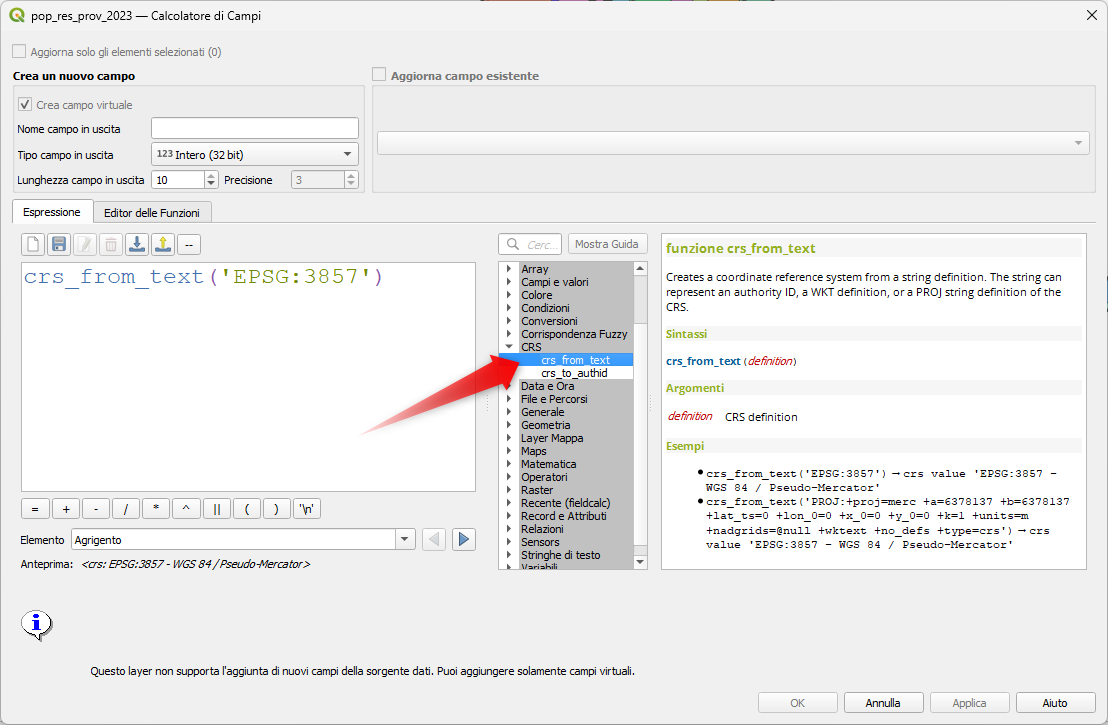Insert the division operator
This screenshot has width=1108, height=725.
click(x=126, y=509)
